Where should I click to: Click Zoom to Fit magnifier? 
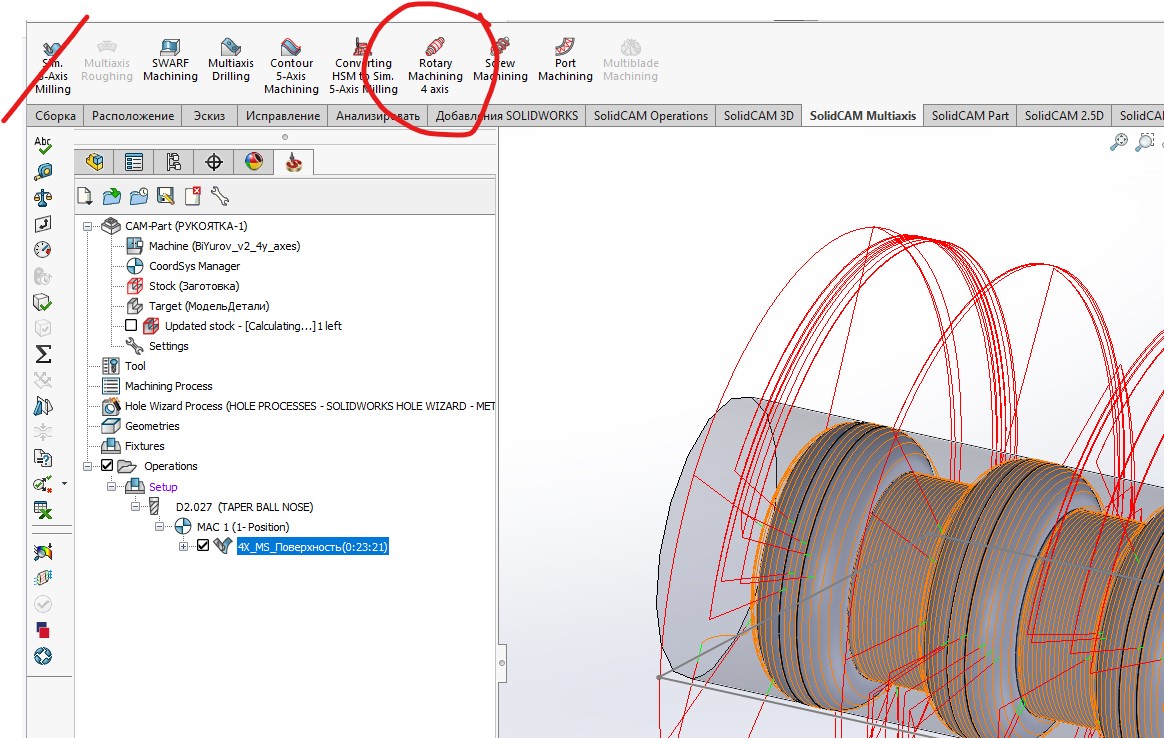pyautogui.click(x=1119, y=141)
